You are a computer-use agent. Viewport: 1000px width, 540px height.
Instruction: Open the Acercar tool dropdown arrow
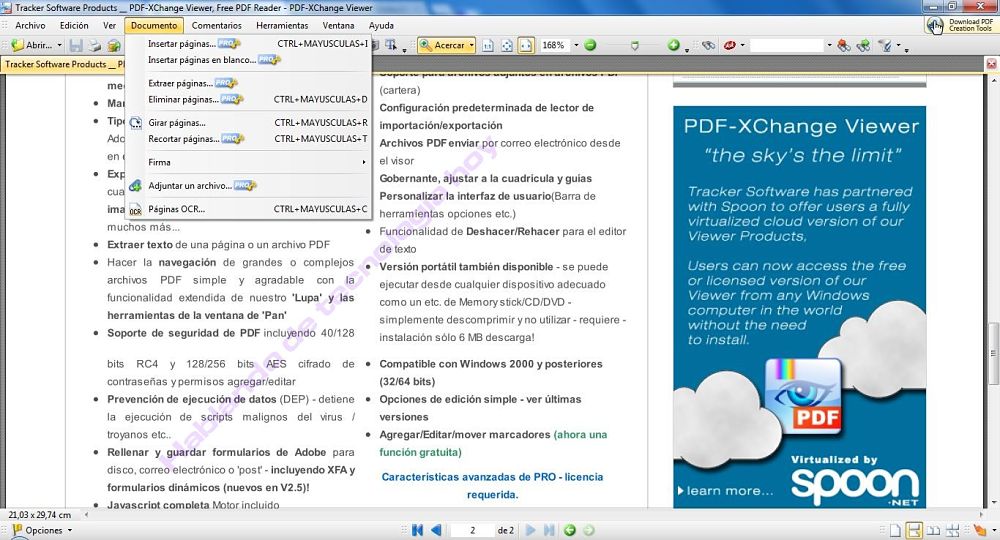(472, 45)
